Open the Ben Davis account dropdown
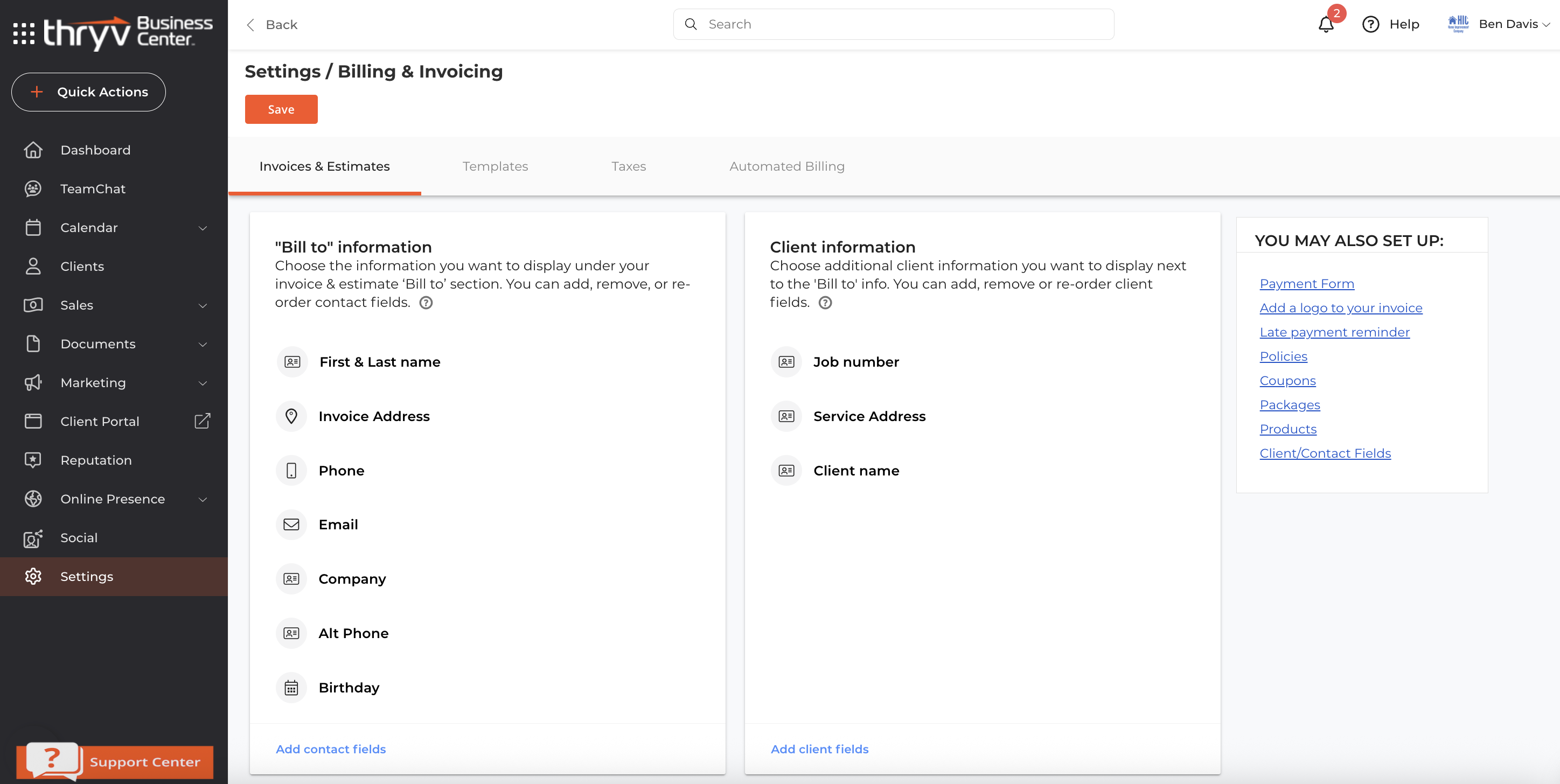 (1513, 24)
